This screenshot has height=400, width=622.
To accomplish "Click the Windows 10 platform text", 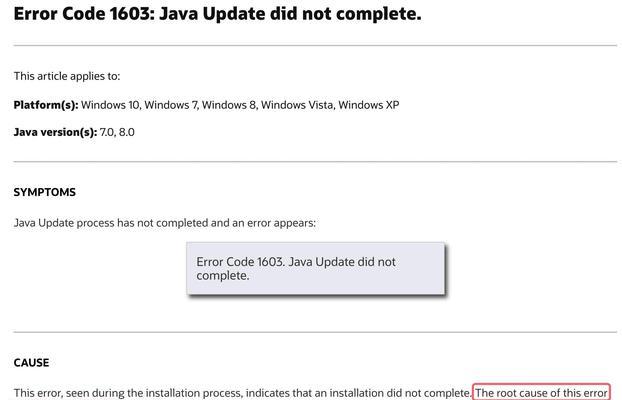I will click(x=110, y=105).
